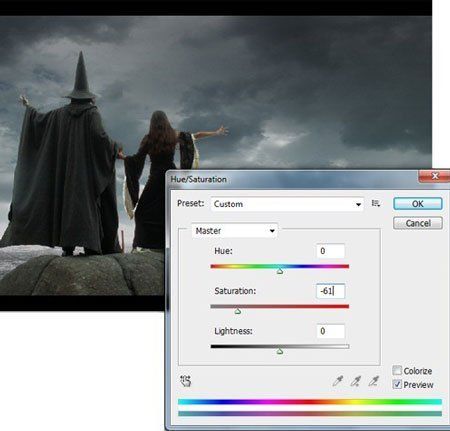This screenshot has width=450, height=431.
Task: Focus the Saturation value field showing -61
Action: pos(330,291)
